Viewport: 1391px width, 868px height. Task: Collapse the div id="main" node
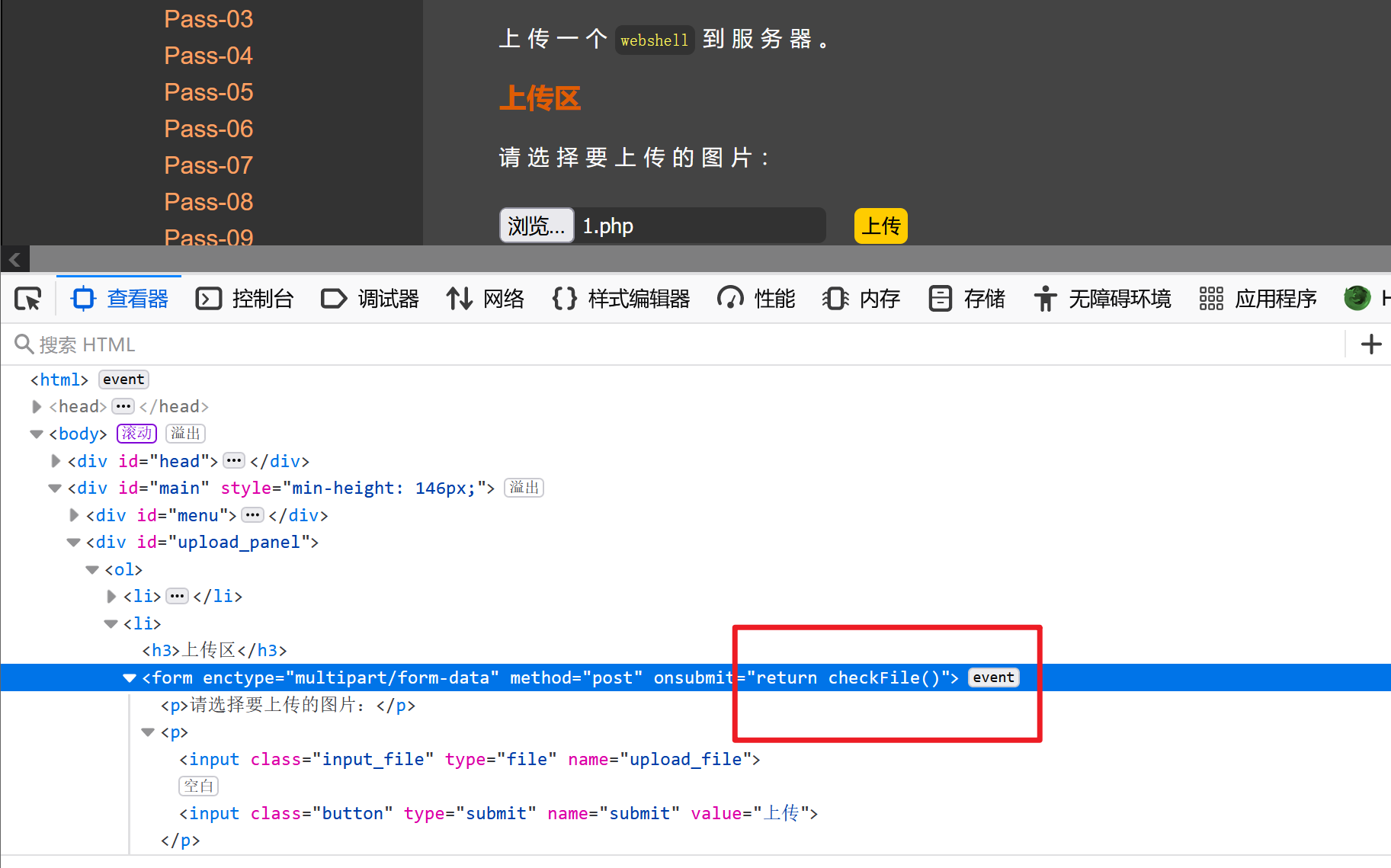pyautogui.click(x=55, y=488)
